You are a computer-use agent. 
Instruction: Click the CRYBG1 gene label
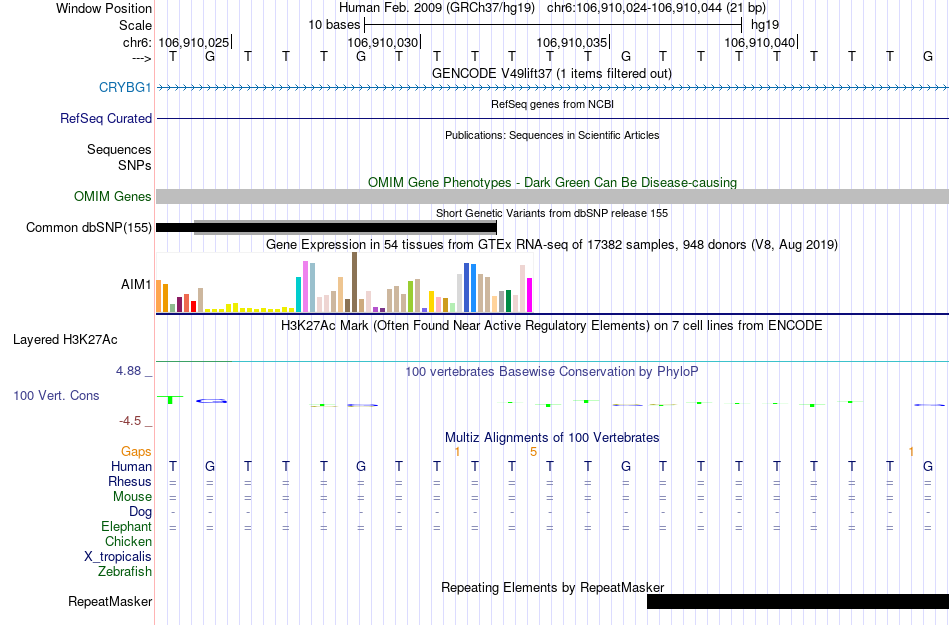point(125,87)
